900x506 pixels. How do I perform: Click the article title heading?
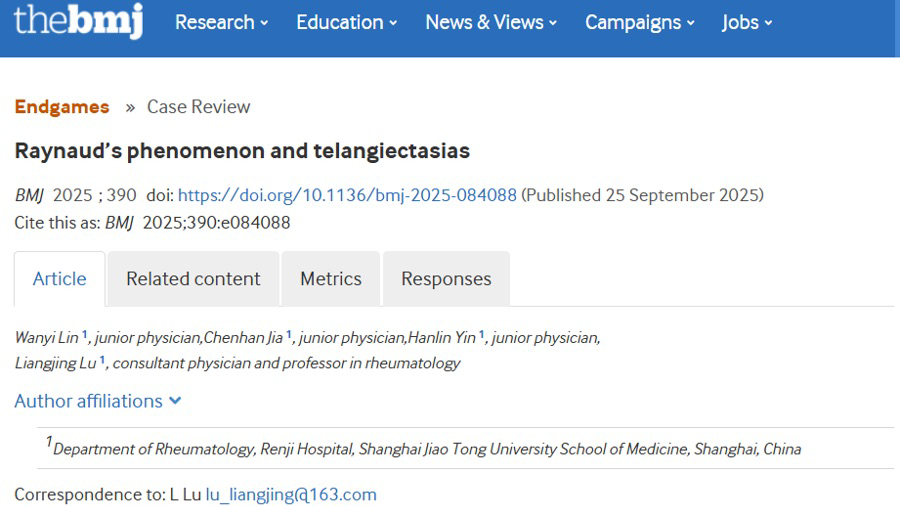pos(242,151)
